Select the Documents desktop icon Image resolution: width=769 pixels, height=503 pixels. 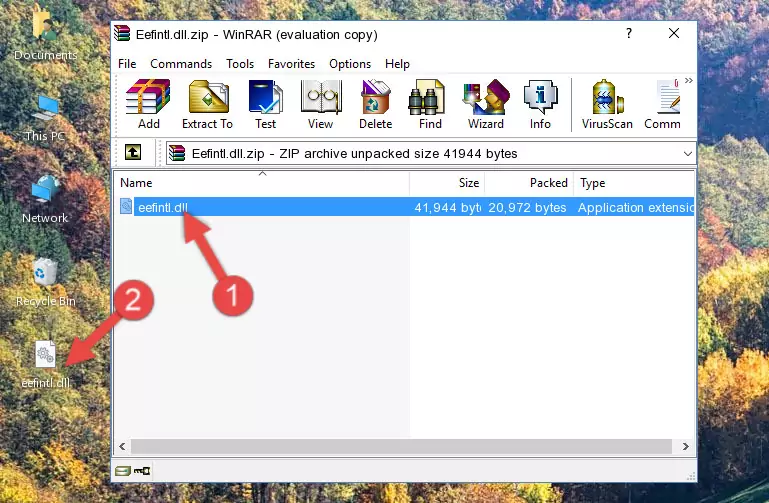46,35
